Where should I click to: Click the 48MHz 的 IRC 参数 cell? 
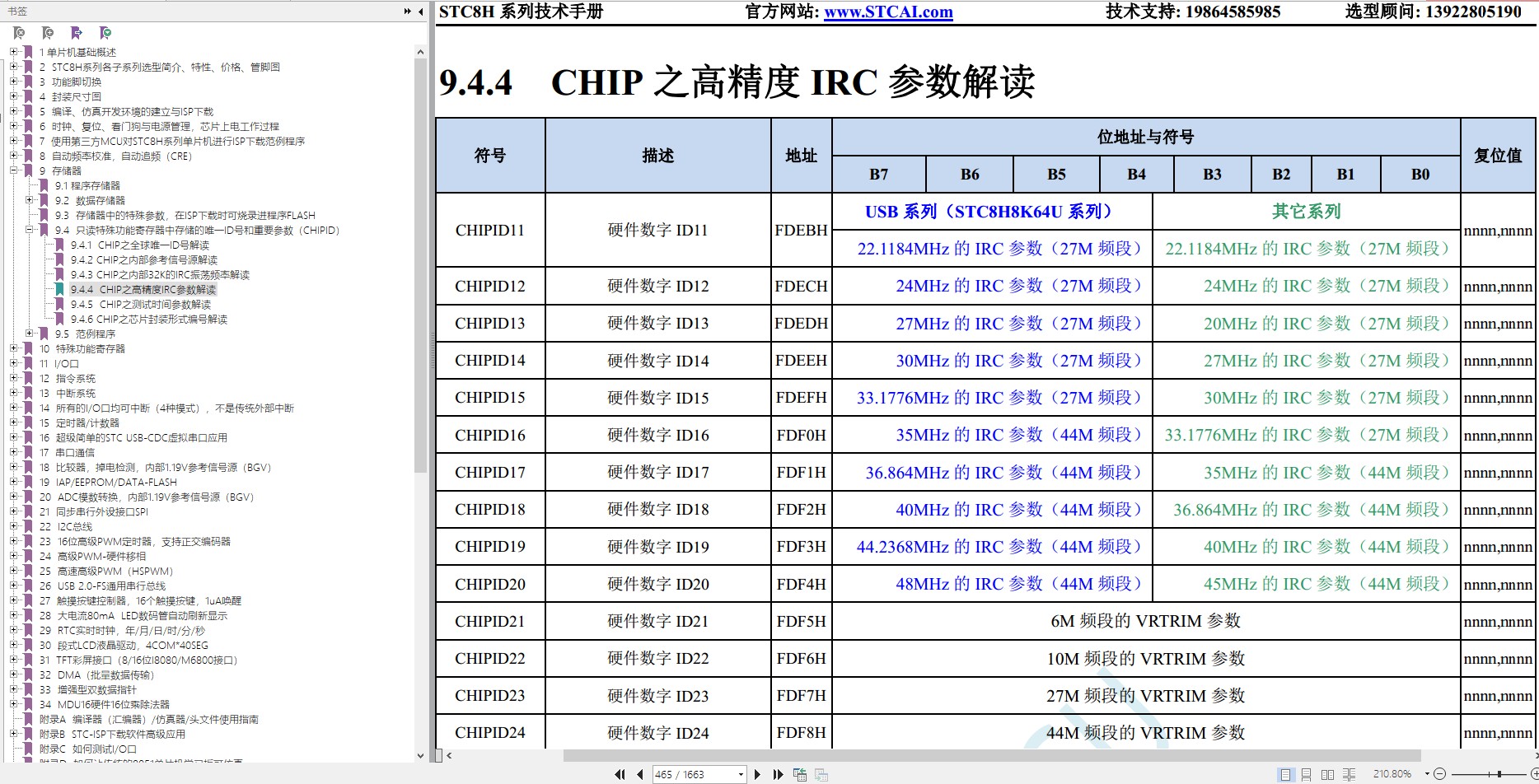pyautogui.click(x=992, y=584)
